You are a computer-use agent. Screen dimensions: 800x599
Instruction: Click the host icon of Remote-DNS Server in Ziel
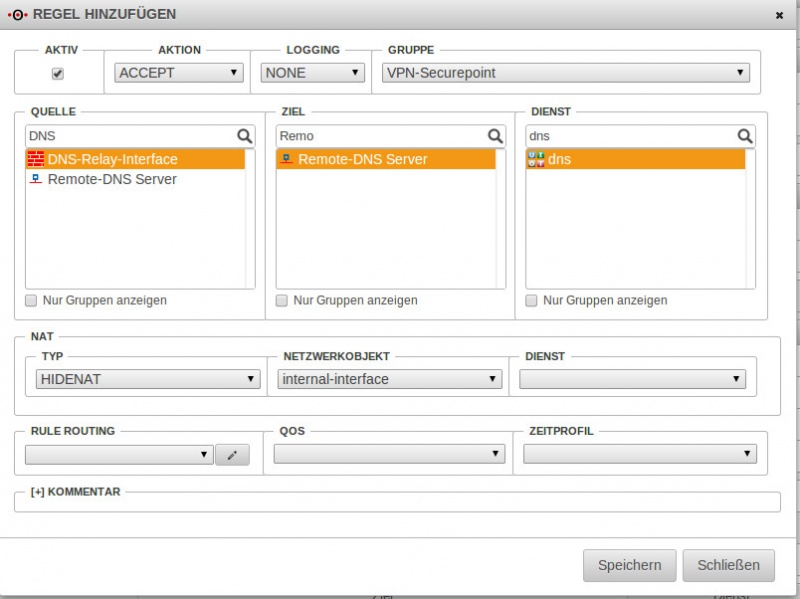[287, 159]
